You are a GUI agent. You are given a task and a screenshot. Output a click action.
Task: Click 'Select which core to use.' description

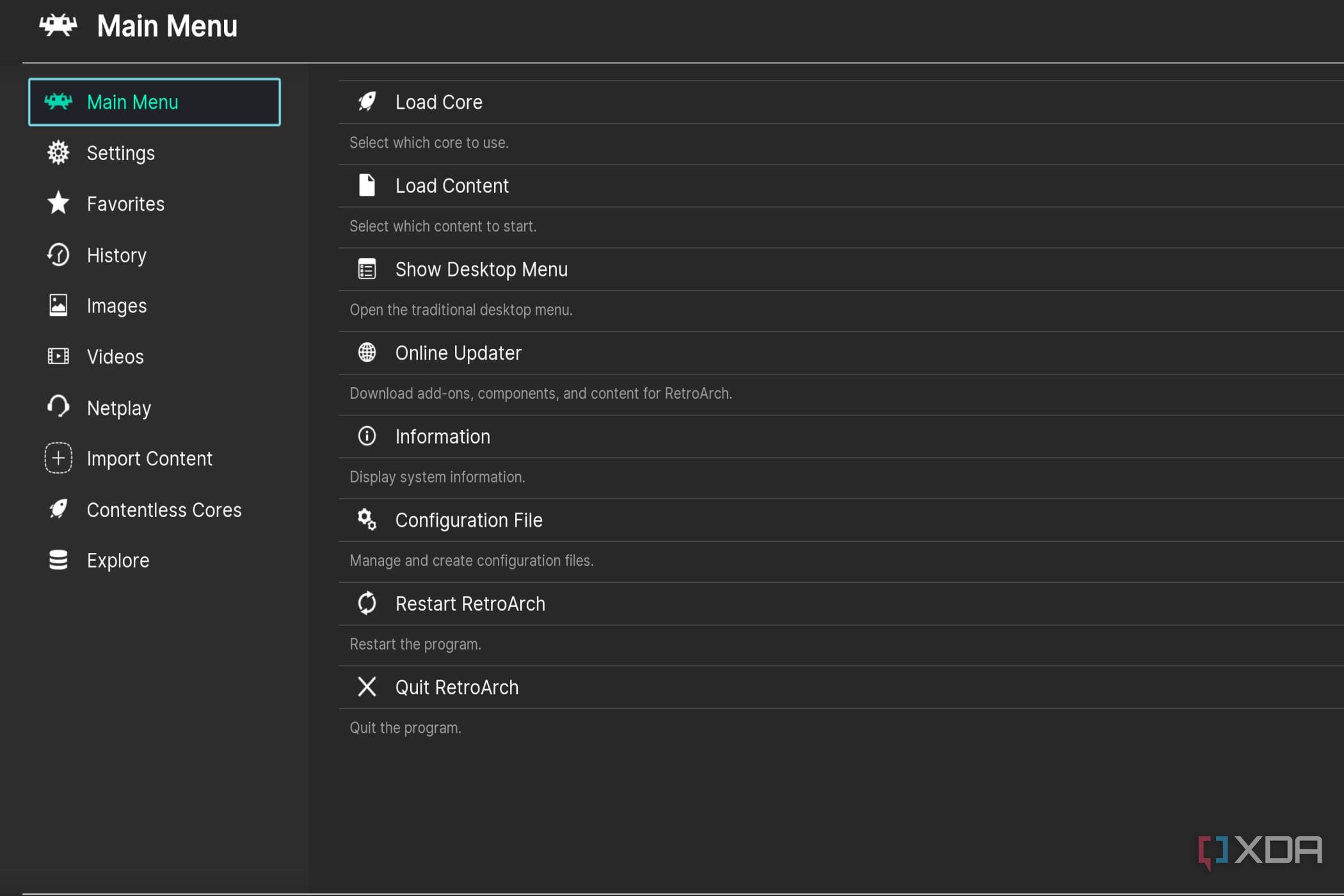coord(429,143)
